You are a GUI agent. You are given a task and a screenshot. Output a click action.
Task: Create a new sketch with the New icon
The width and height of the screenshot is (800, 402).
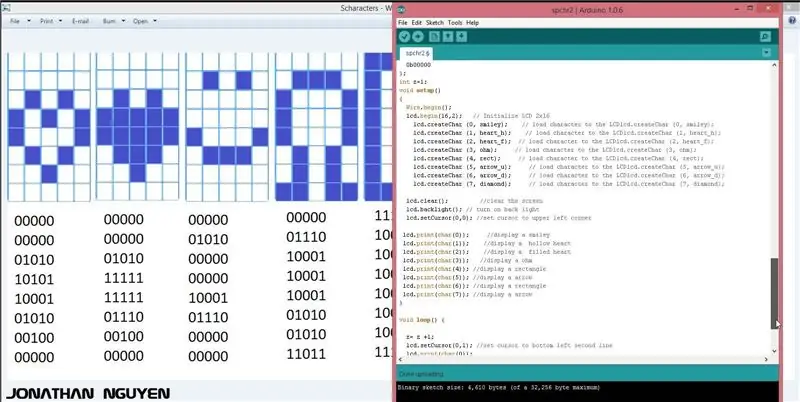[434, 37]
